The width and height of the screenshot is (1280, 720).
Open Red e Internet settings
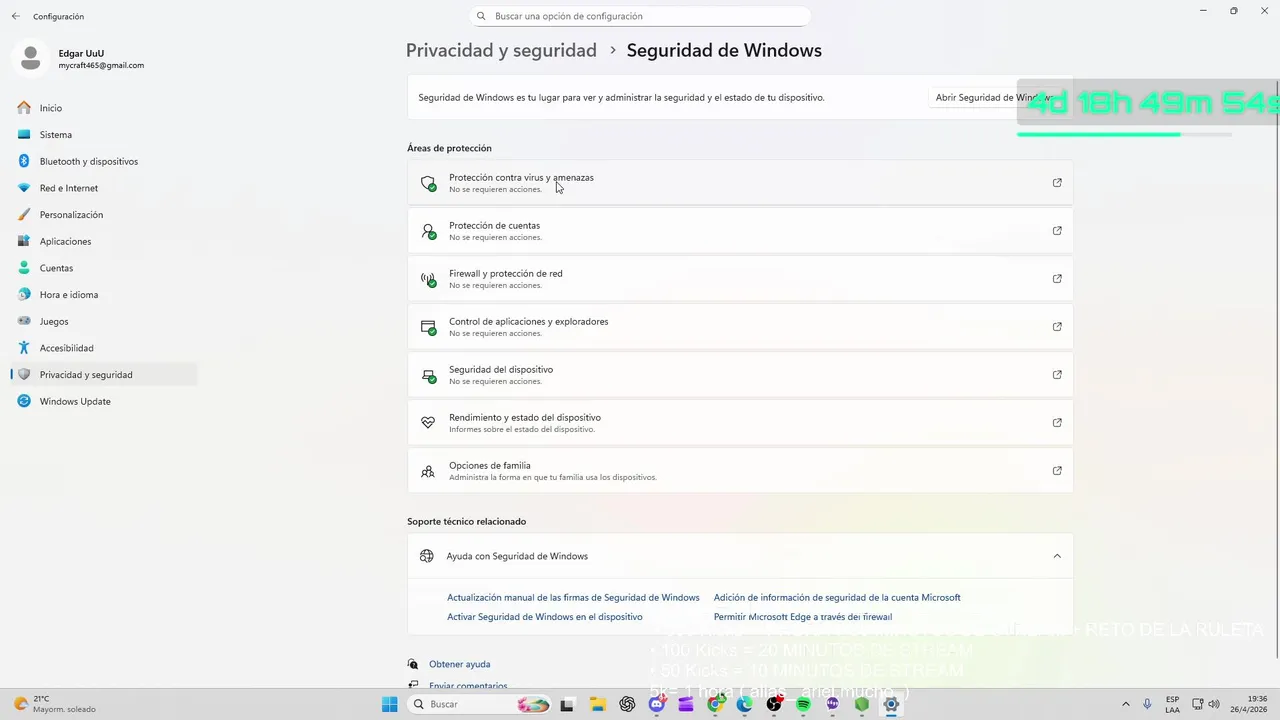coord(104,188)
